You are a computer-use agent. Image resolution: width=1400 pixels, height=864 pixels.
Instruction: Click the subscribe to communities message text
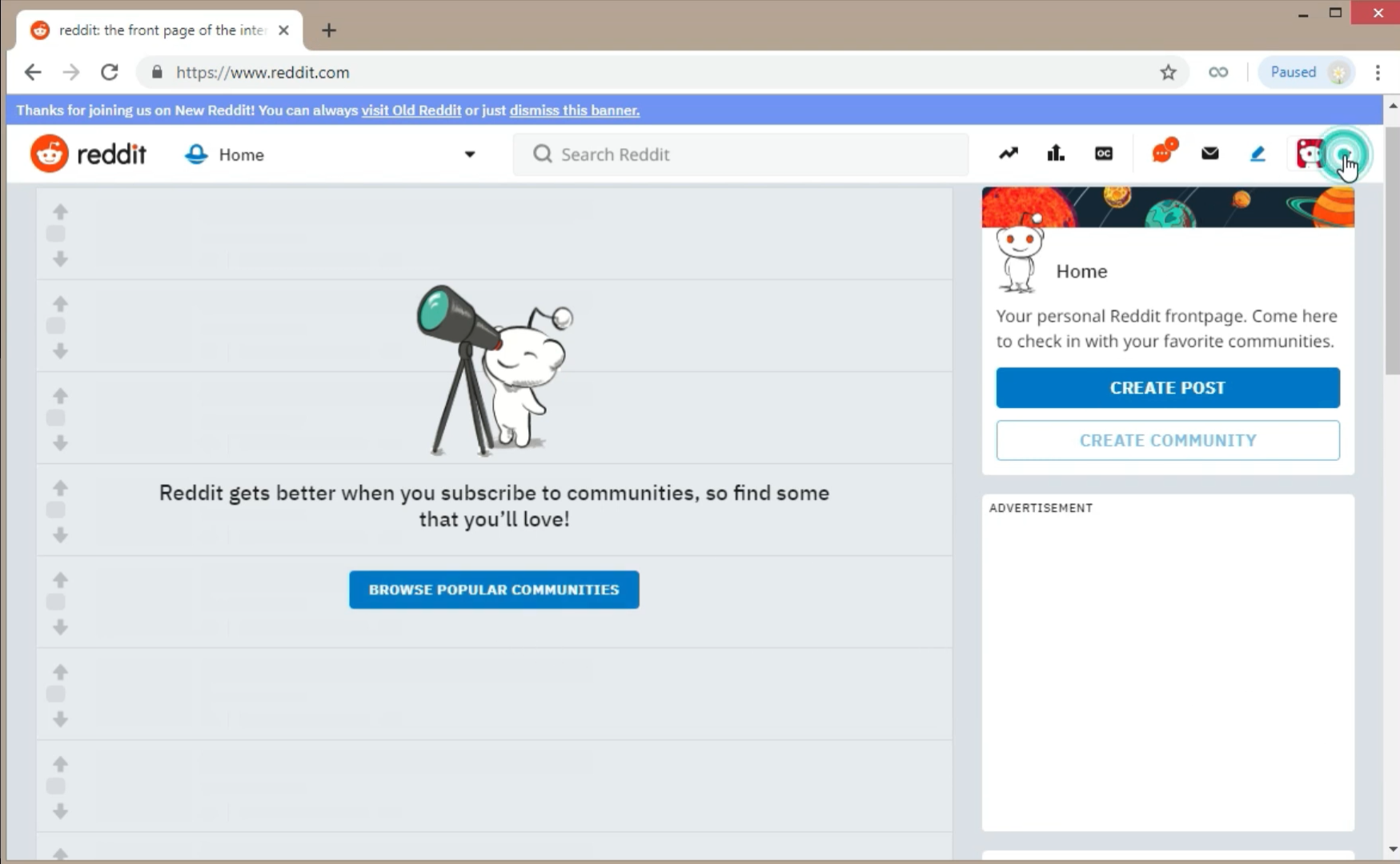point(494,506)
